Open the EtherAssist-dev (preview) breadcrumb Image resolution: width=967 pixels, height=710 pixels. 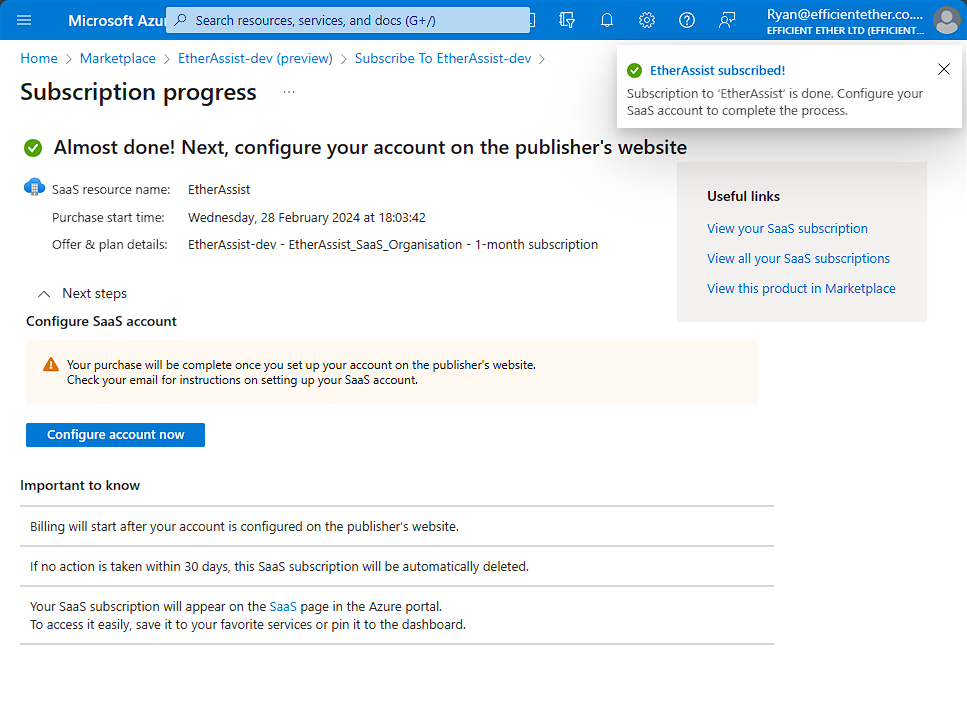click(x=255, y=58)
